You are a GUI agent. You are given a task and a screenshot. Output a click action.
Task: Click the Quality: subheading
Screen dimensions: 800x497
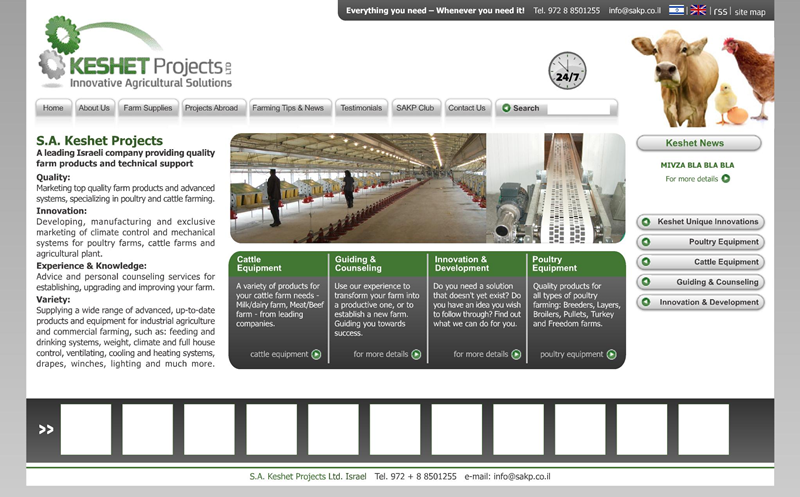(x=53, y=177)
